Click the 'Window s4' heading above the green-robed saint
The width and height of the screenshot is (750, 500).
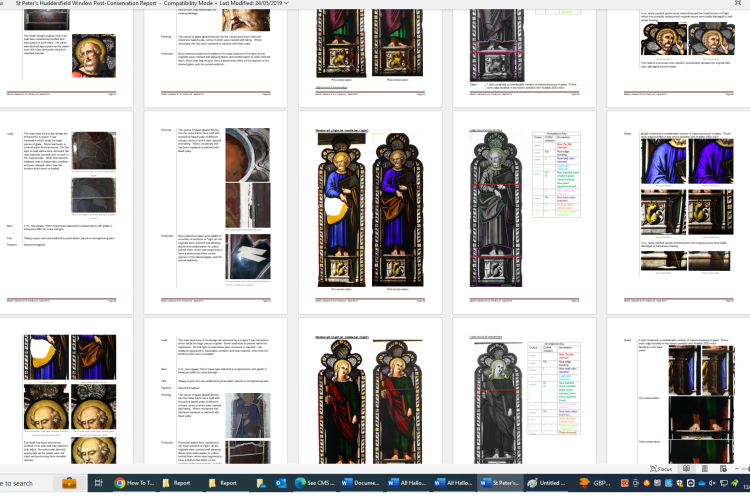(342, 337)
